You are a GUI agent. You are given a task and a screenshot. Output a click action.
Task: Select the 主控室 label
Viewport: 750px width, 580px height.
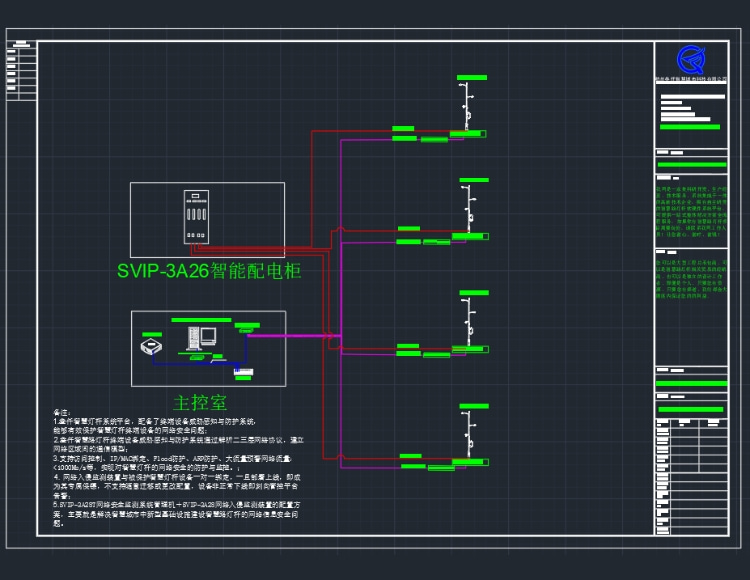tap(200, 403)
